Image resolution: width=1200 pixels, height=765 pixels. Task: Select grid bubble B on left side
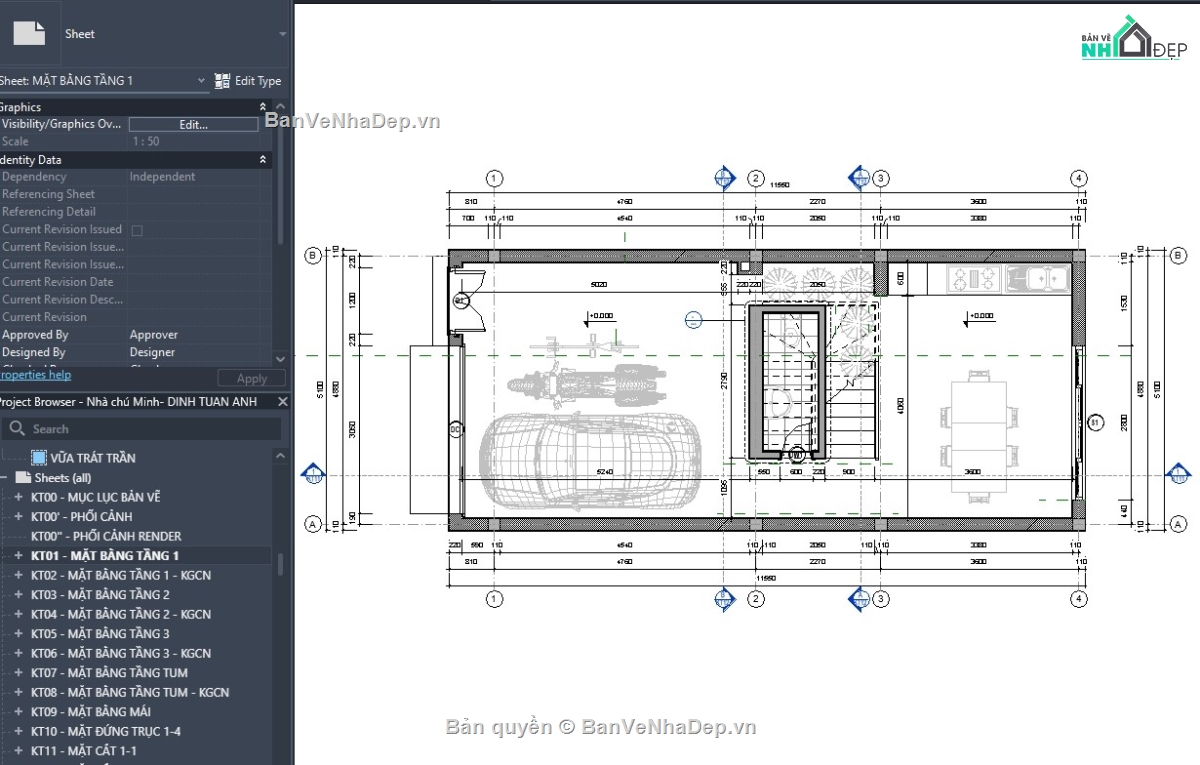(x=312, y=256)
